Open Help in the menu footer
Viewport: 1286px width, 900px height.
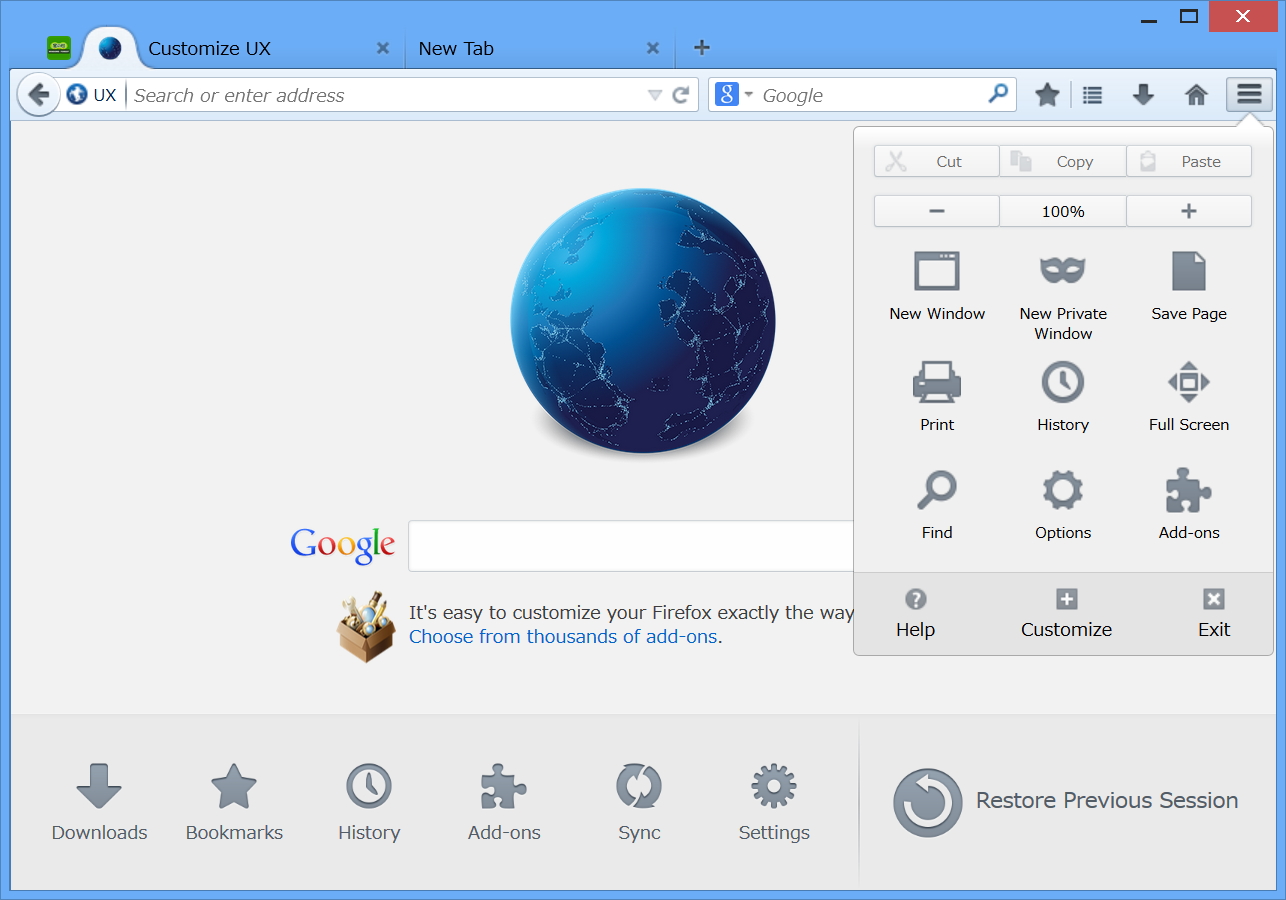[x=915, y=614]
